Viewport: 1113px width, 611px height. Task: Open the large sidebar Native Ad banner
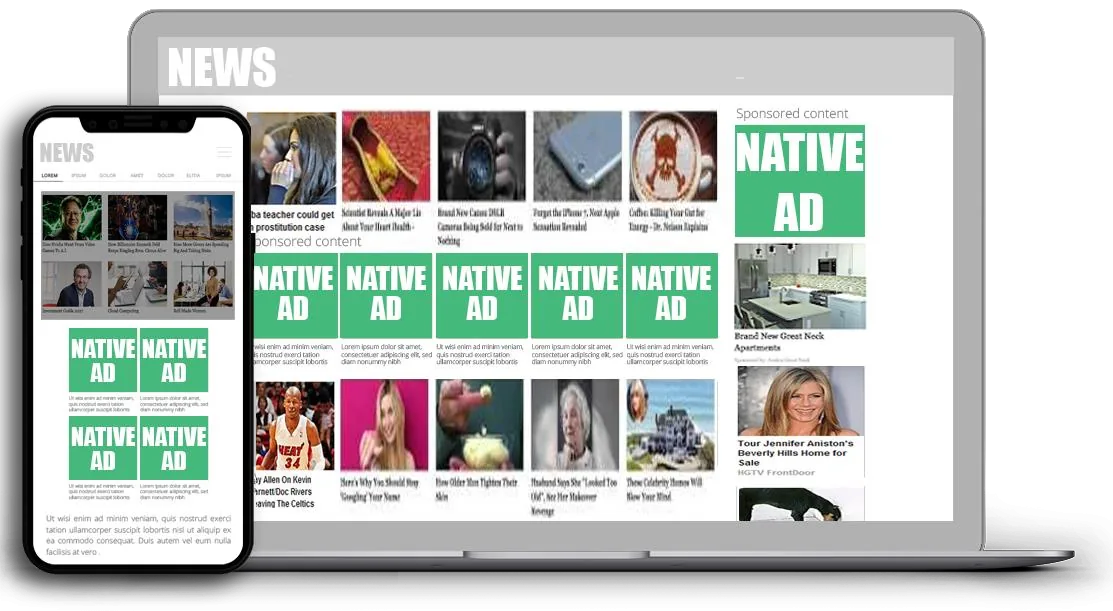(x=800, y=181)
